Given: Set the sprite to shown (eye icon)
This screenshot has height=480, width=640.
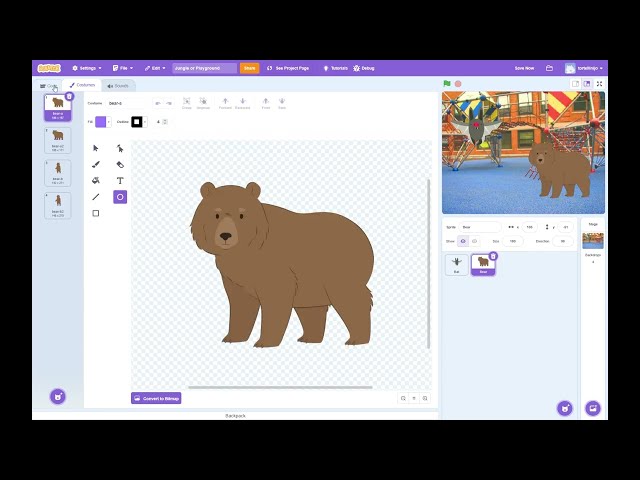Looking at the screenshot, I should (463, 241).
